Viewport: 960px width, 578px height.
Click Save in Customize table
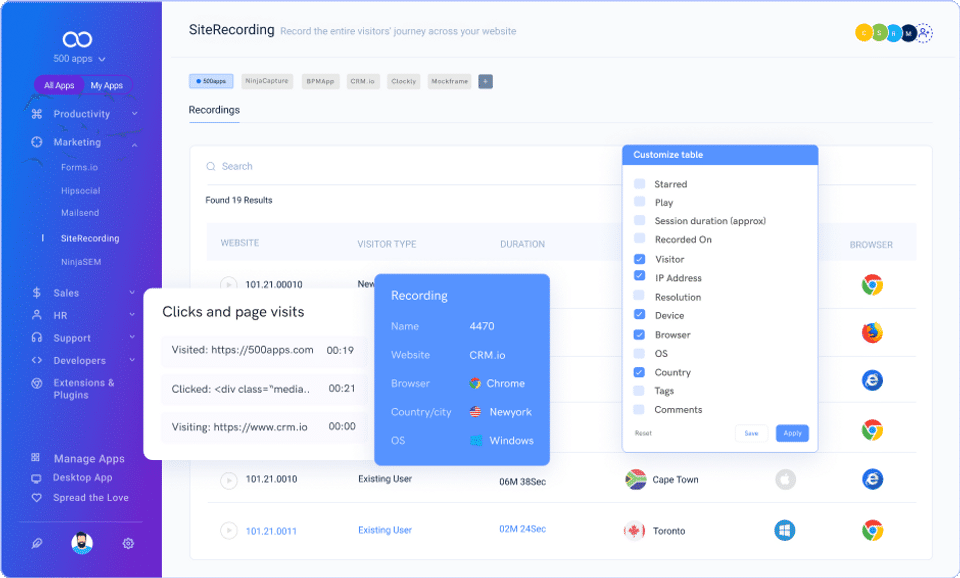(751, 433)
